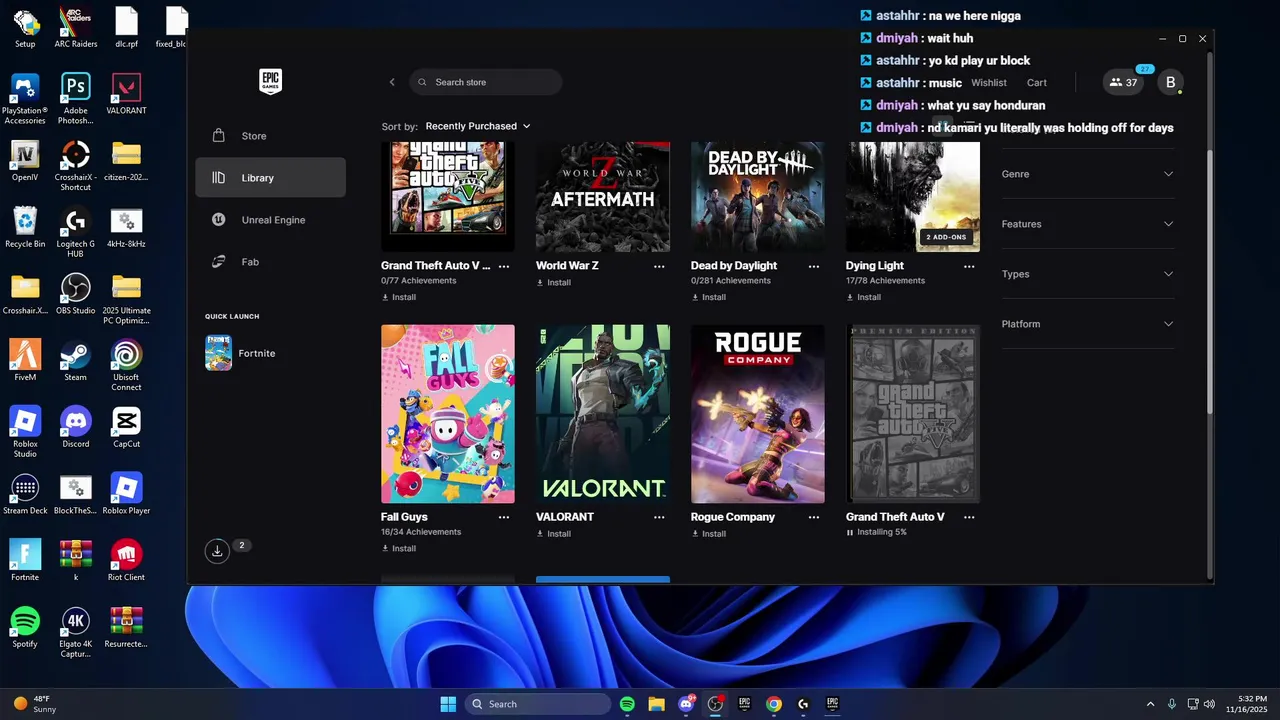The width and height of the screenshot is (1280, 720).
Task: Go back using the launcher back arrow
Action: [392, 82]
